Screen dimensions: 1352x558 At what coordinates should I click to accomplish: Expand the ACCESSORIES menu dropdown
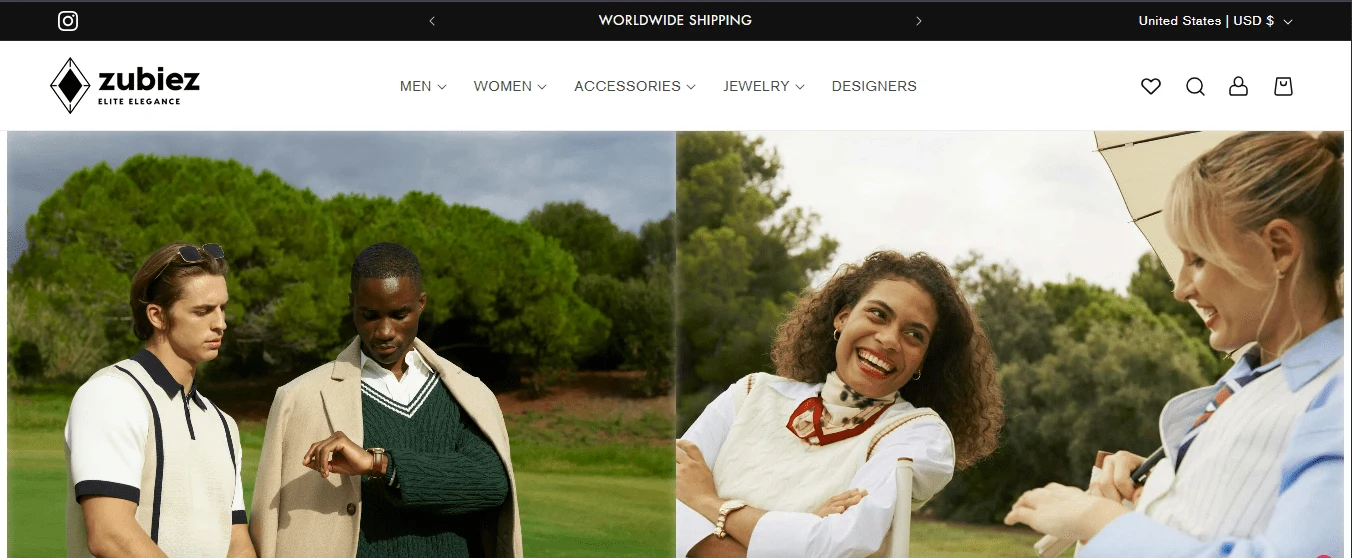pyautogui.click(x=634, y=87)
